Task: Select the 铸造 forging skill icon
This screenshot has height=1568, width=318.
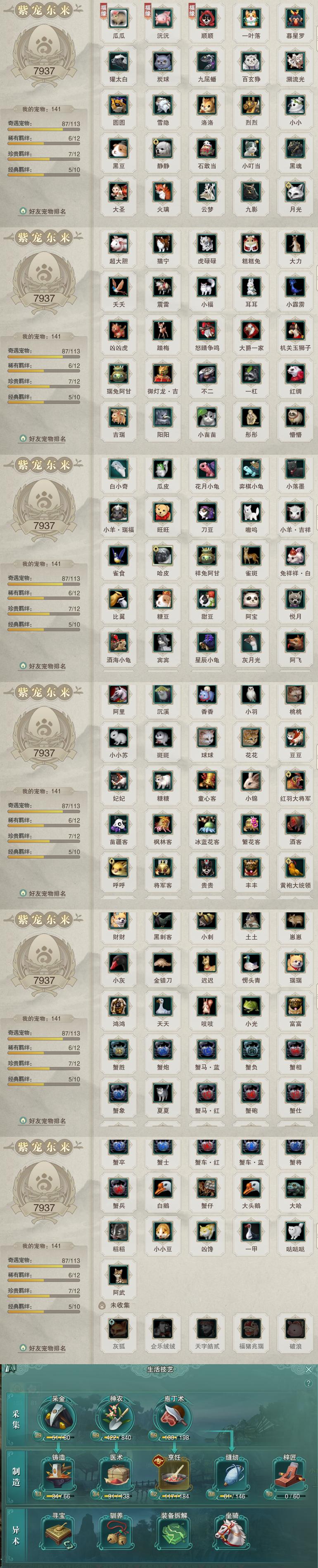Action: (58, 1474)
